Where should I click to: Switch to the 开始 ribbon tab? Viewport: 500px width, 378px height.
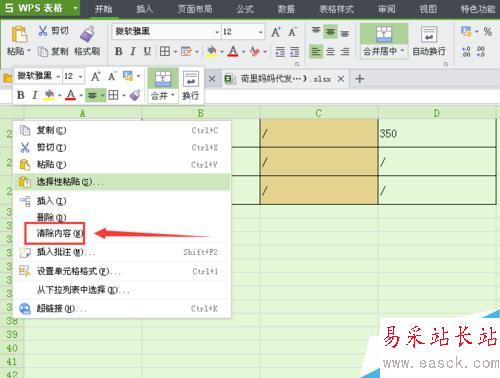(x=103, y=9)
